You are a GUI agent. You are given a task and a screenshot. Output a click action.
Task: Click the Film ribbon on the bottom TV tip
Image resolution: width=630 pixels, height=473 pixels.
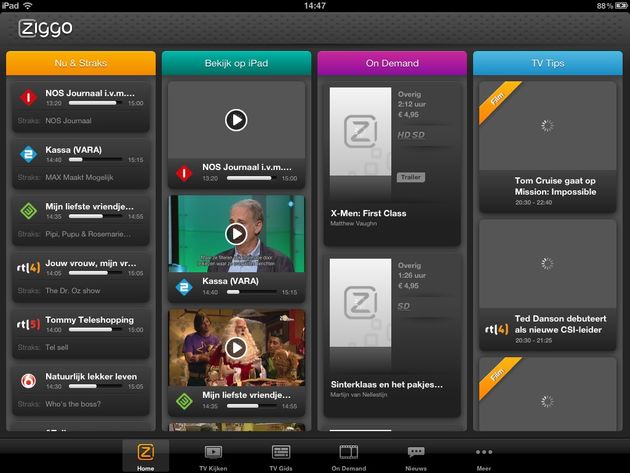click(498, 376)
